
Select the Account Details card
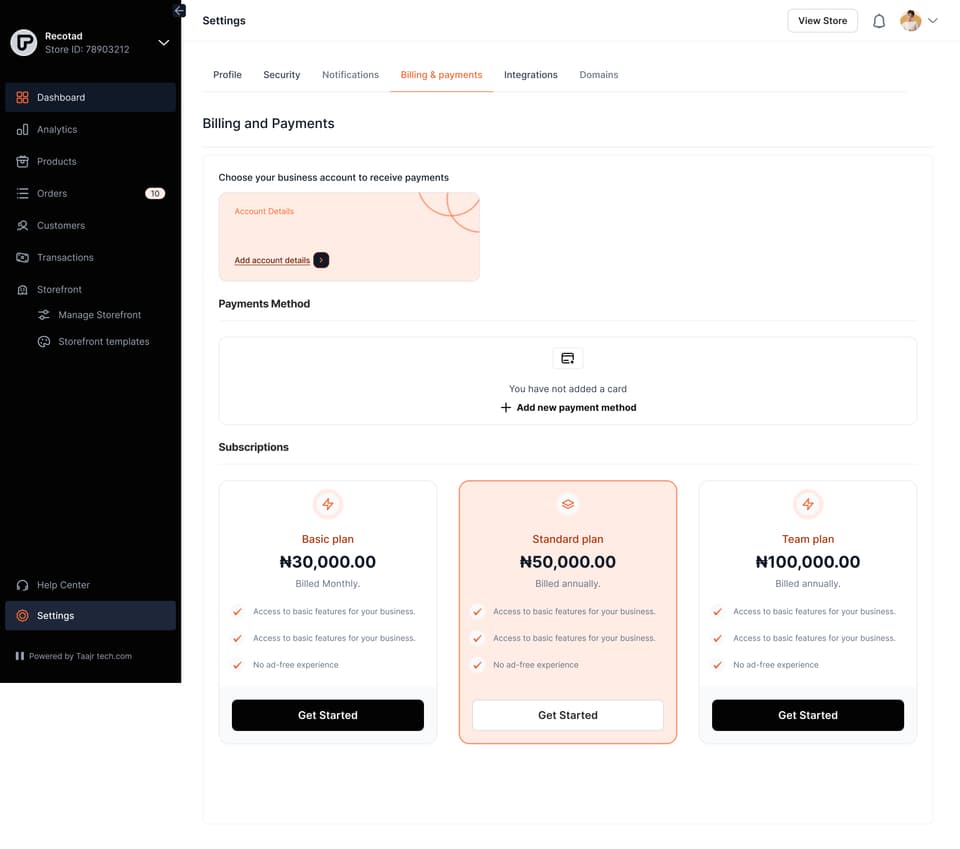[x=349, y=237]
